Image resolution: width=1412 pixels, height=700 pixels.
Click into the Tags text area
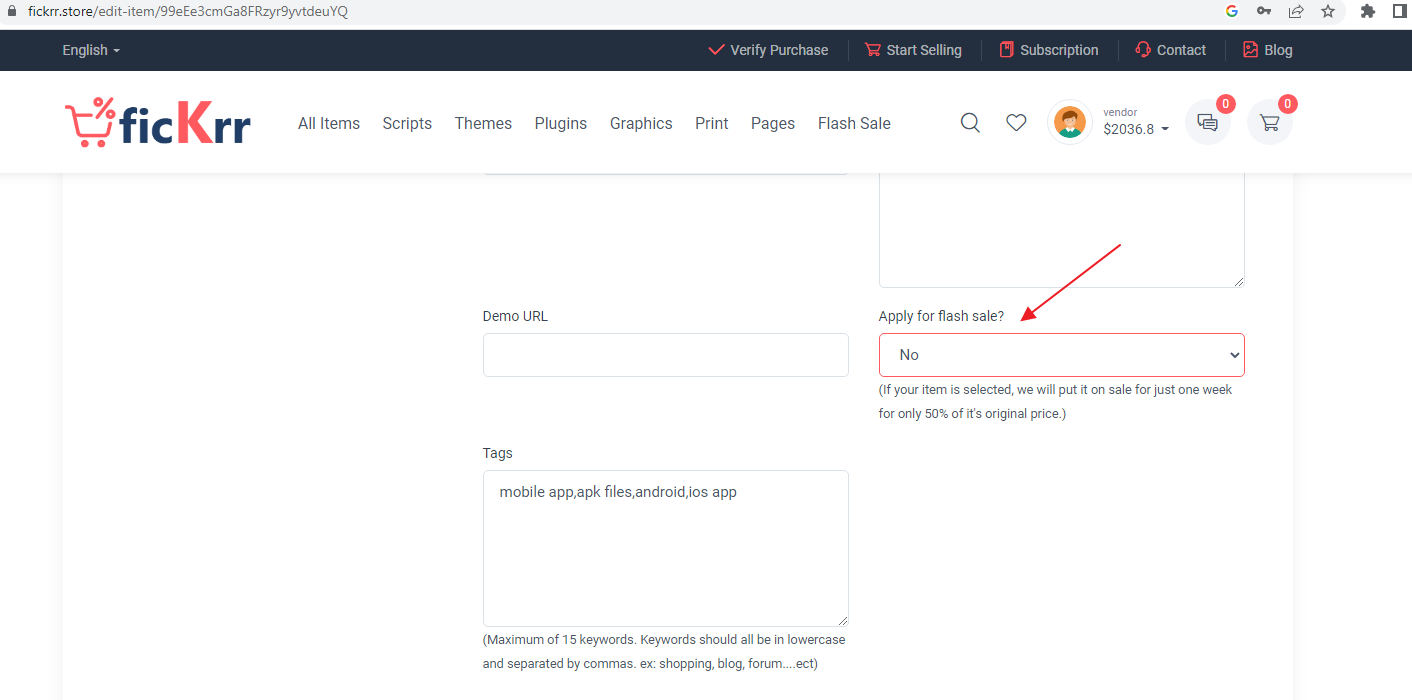(666, 548)
